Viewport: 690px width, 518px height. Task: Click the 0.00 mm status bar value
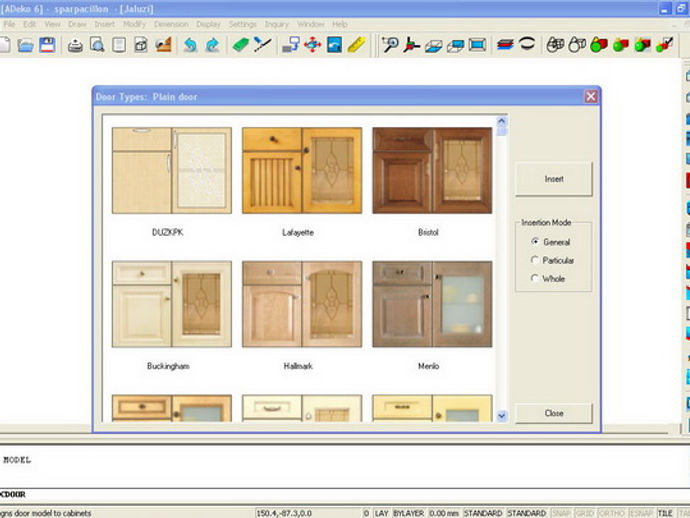click(x=444, y=513)
